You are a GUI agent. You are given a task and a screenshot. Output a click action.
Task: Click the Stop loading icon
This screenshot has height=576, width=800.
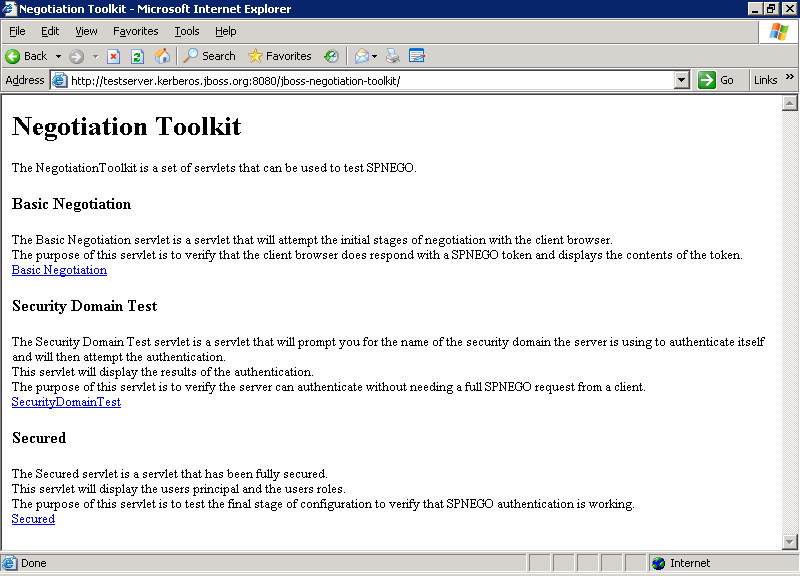click(x=114, y=56)
